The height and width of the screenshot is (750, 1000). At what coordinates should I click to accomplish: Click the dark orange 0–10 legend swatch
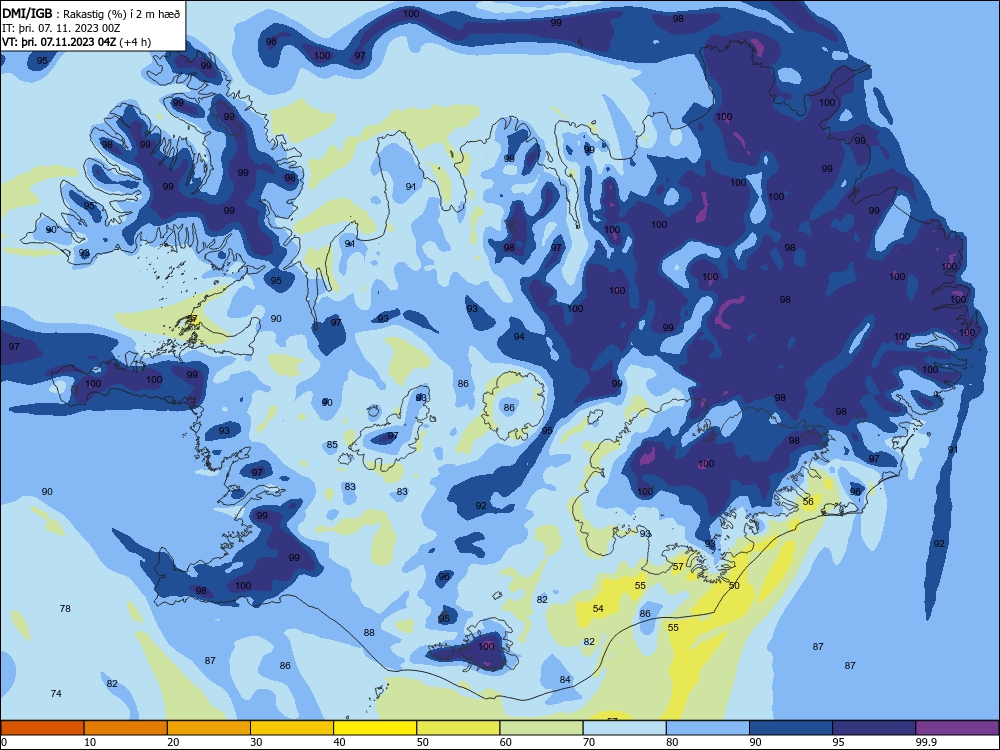click(x=42, y=728)
